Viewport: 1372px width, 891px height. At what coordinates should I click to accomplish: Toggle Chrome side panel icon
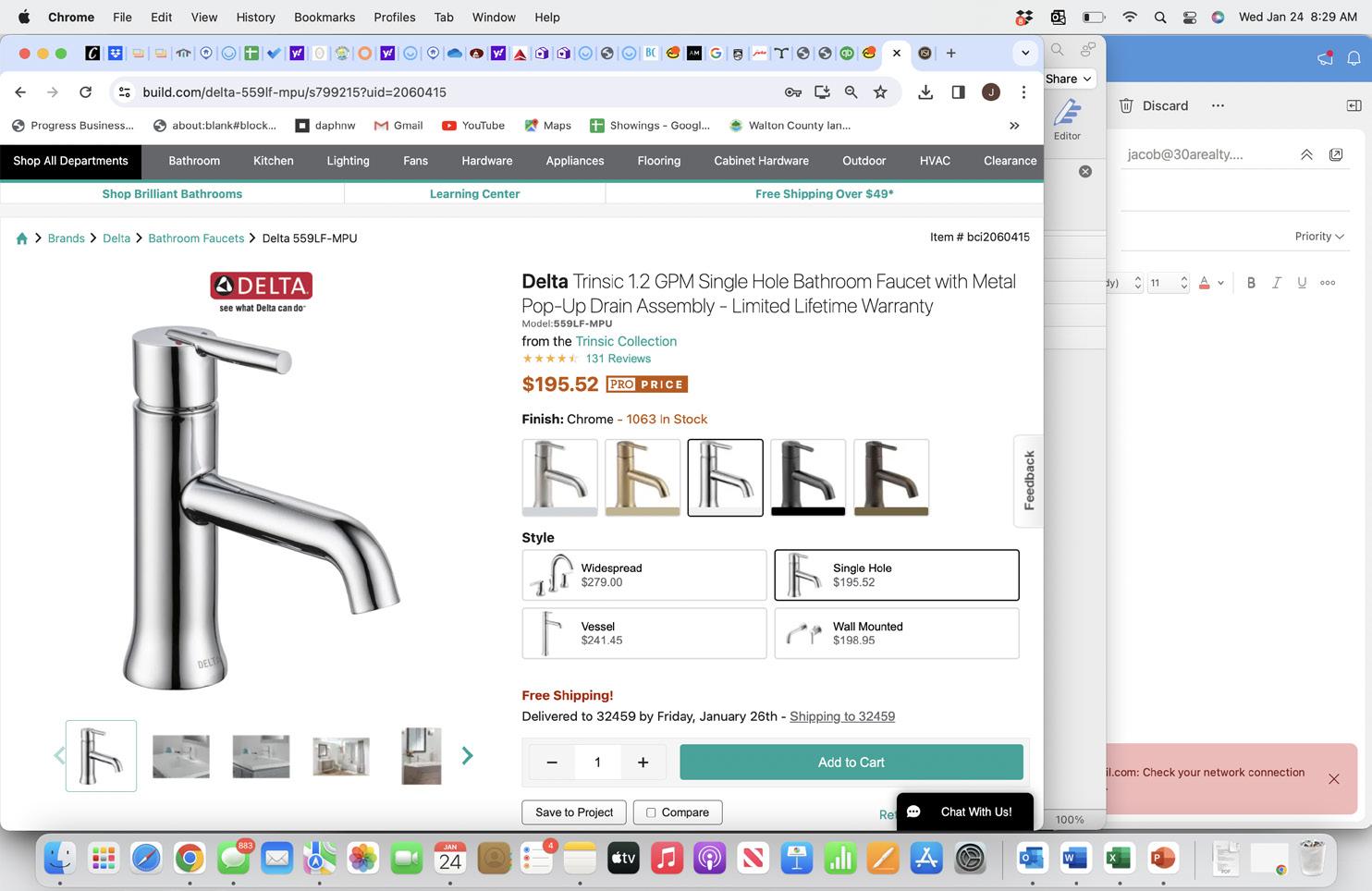click(959, 92)
